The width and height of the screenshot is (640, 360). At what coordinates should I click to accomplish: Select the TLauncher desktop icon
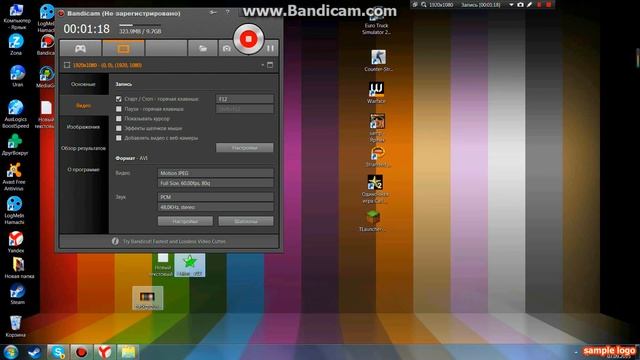click(x=373, y=221)
